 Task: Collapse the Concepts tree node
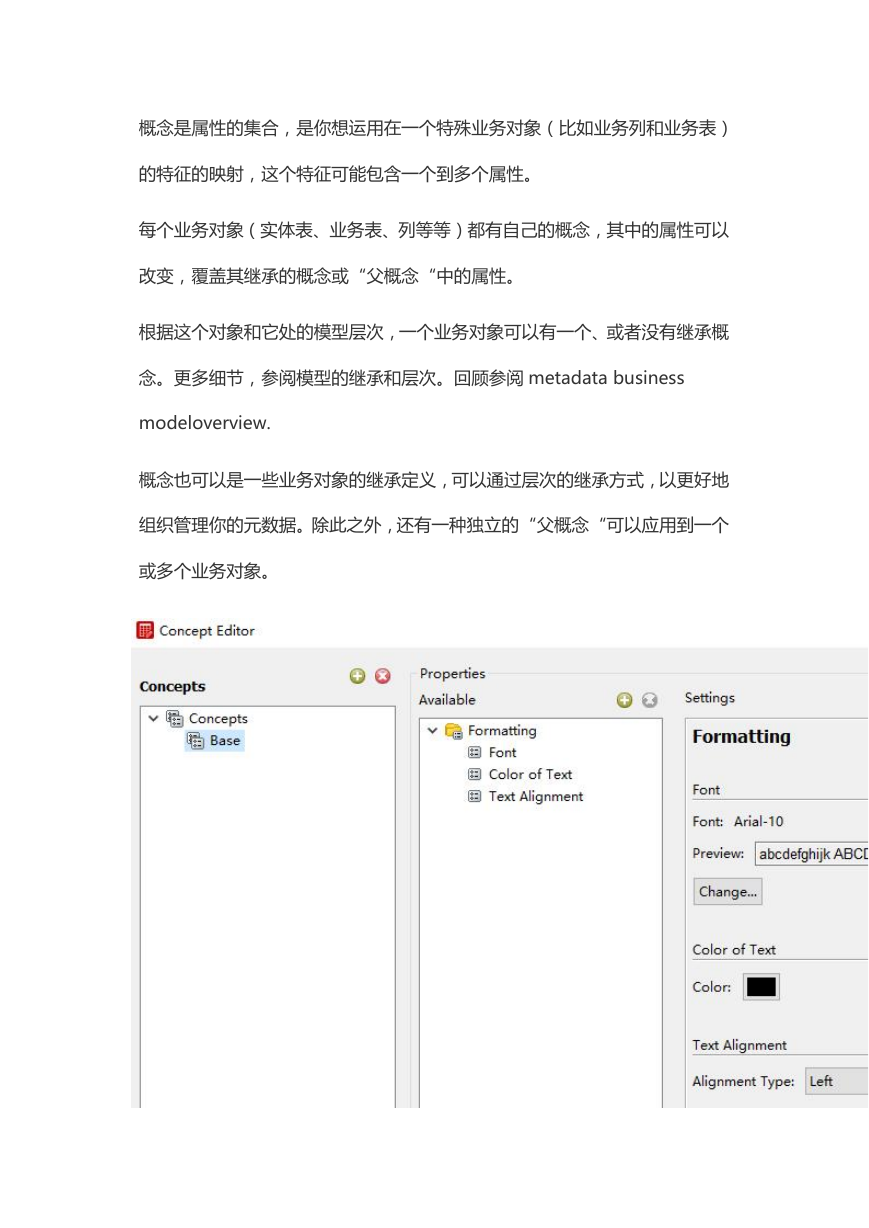click(153, 718)
